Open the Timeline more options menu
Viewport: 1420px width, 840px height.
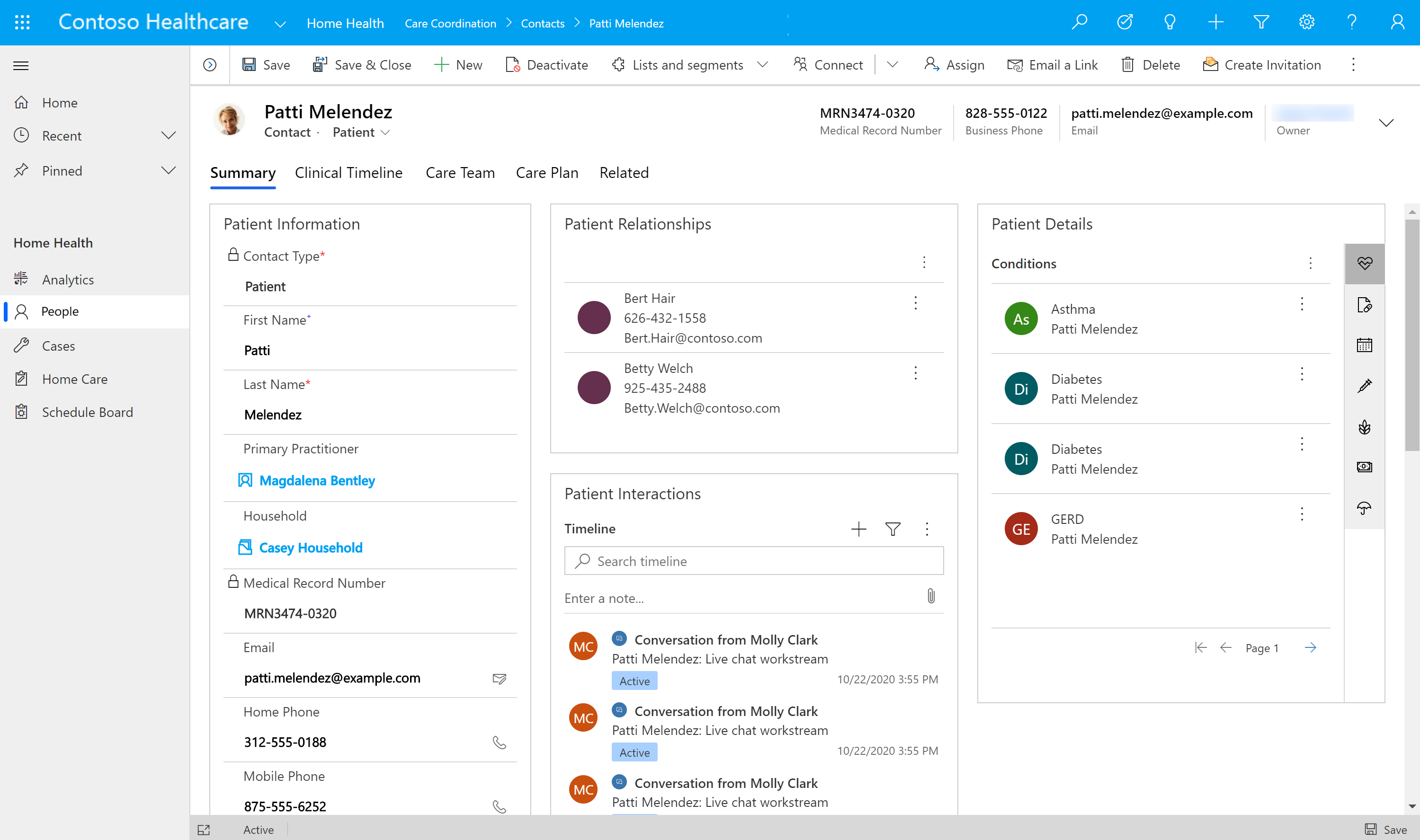click(927, 529)
